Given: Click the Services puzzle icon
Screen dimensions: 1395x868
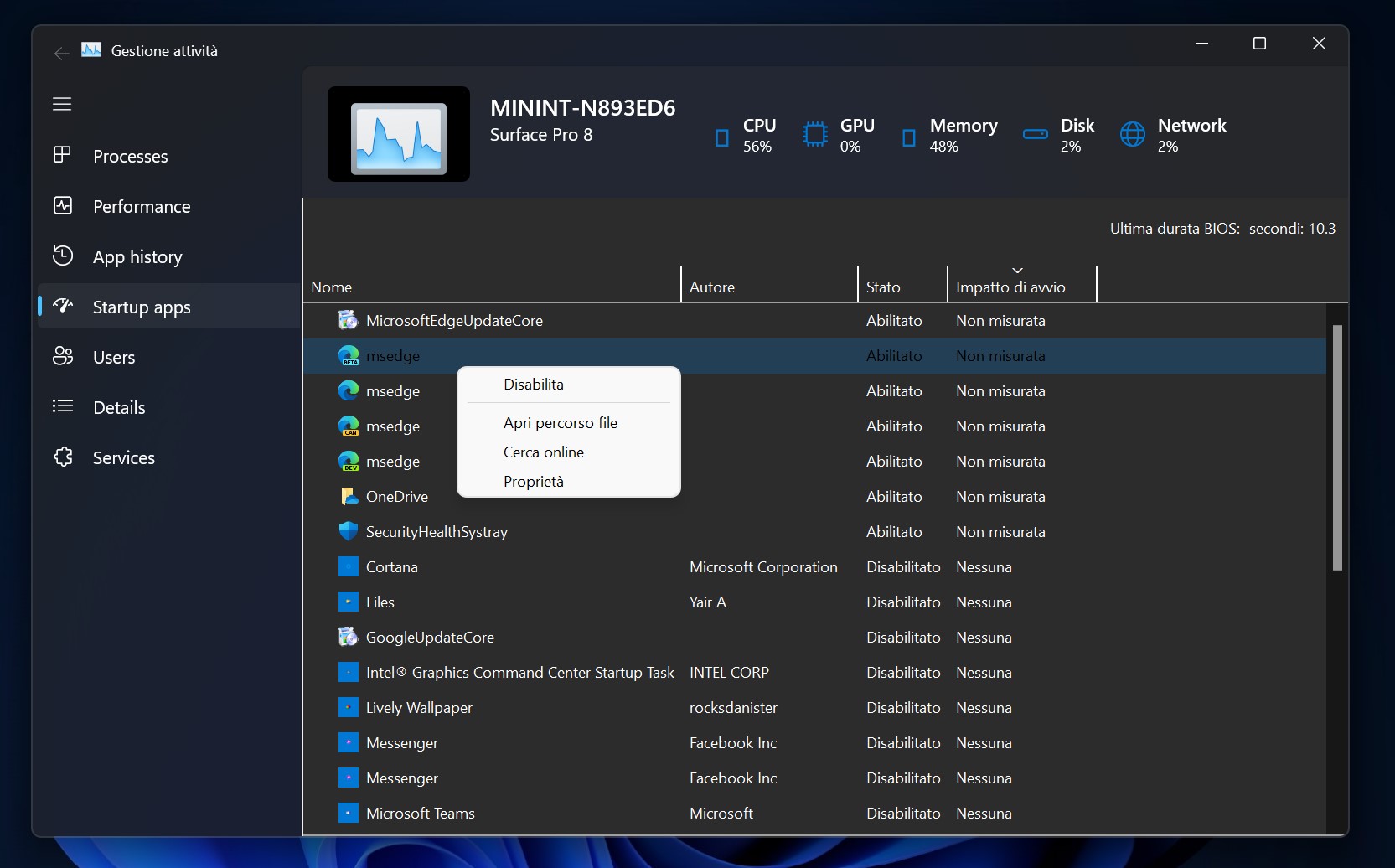Looking at the screenshot, I should [x=62, y=457].
